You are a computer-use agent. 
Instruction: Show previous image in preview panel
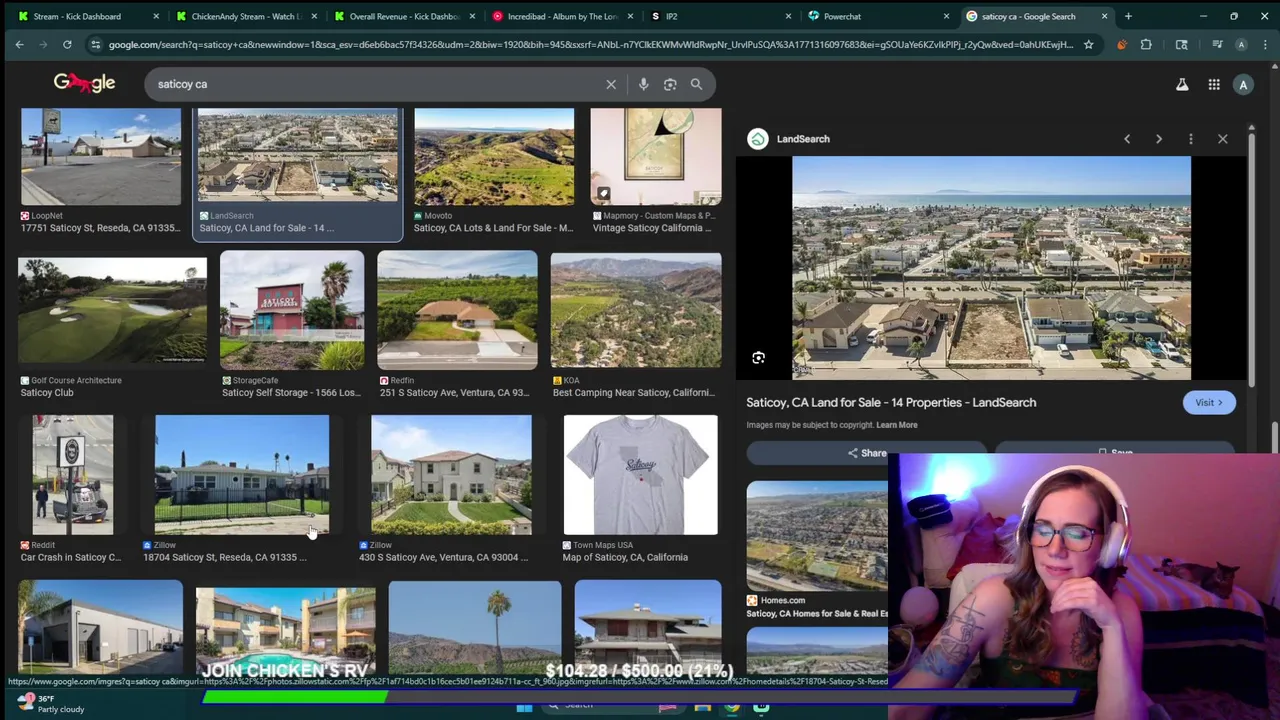click(1127, 139)
